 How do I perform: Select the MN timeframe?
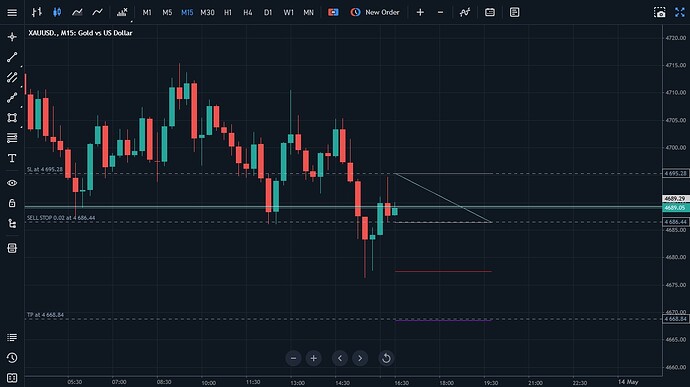[x=308, y=12]
